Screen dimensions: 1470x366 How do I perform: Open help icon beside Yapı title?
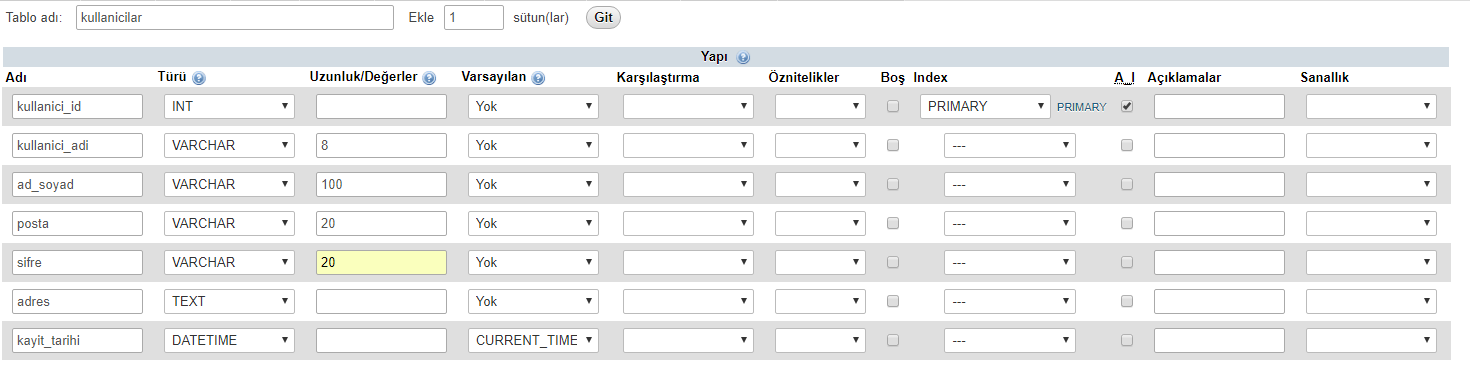pyautogui.click(x=743, y=58)
